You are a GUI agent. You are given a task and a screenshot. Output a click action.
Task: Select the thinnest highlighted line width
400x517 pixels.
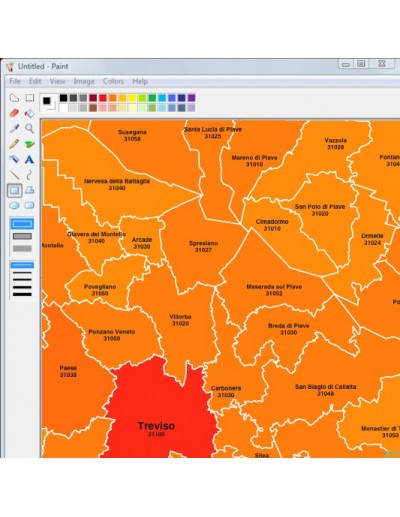(22, 265)
